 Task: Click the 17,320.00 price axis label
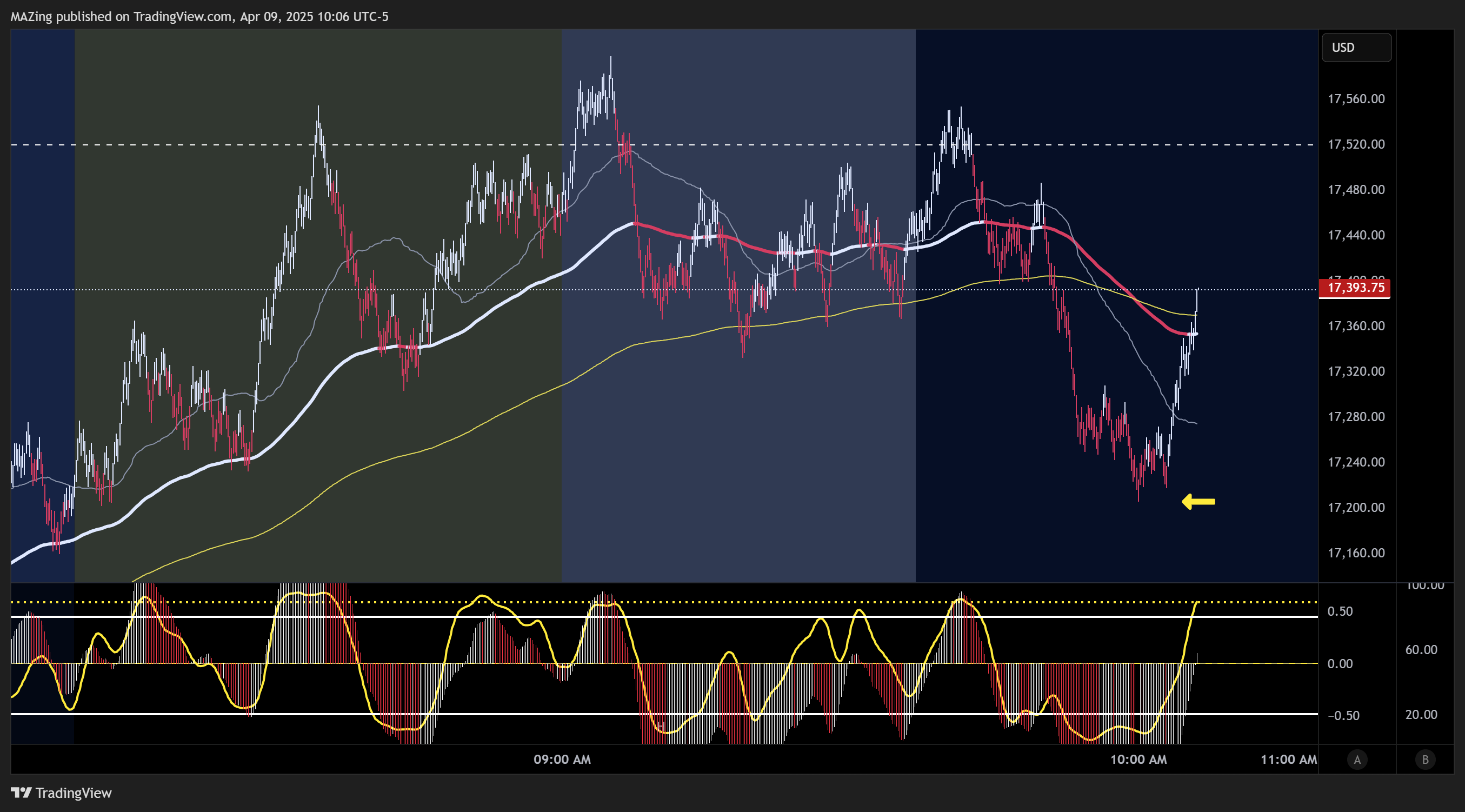[1356, 372]
